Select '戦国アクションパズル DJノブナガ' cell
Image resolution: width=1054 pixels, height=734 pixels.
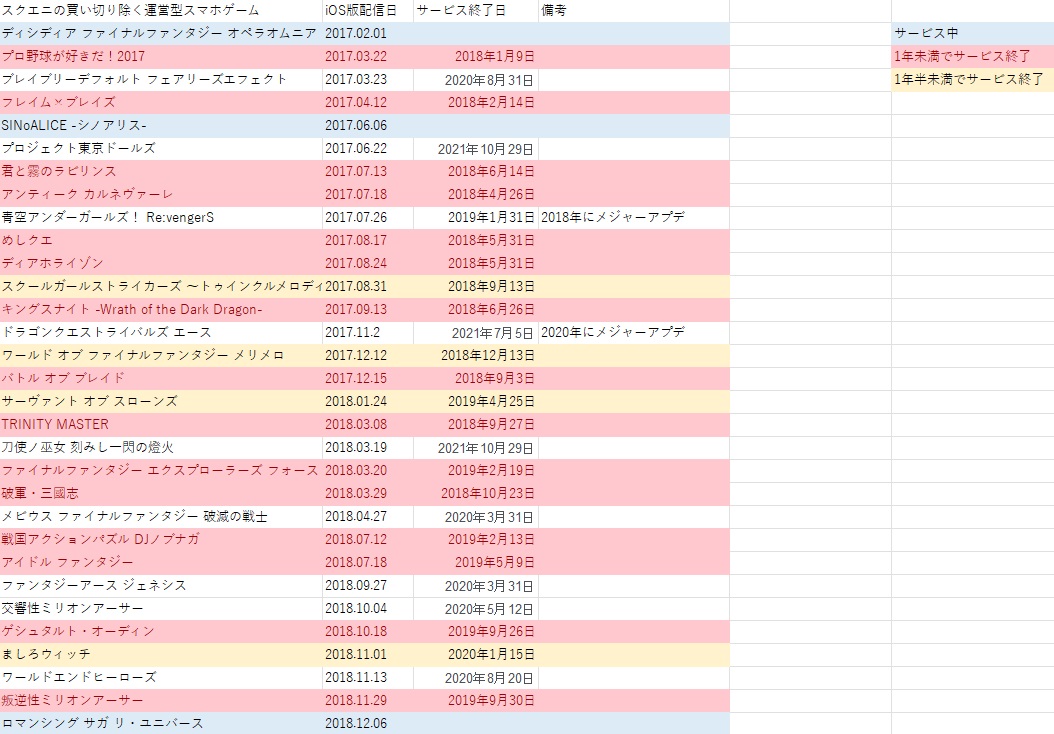click(161, 539)
